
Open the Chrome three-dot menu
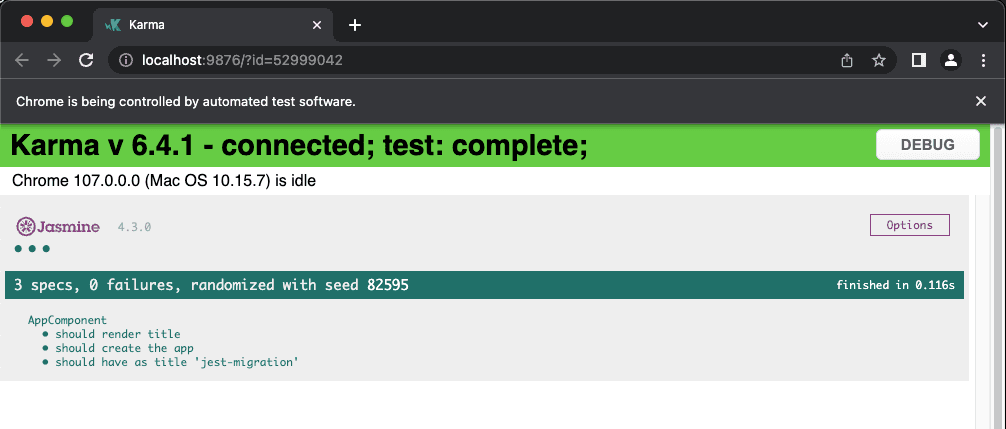(x=983, y=60)
